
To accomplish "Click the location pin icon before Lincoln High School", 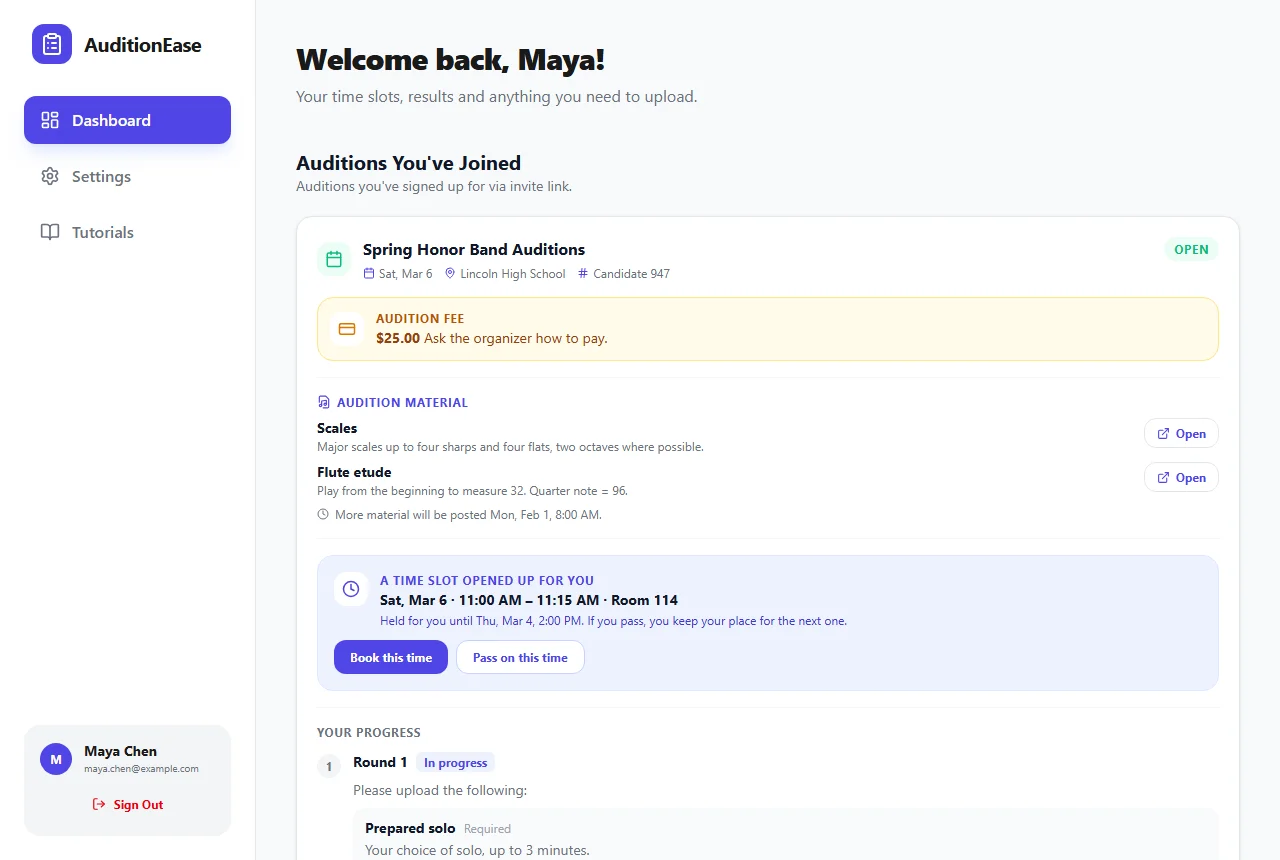I will [x=450, y=274].
